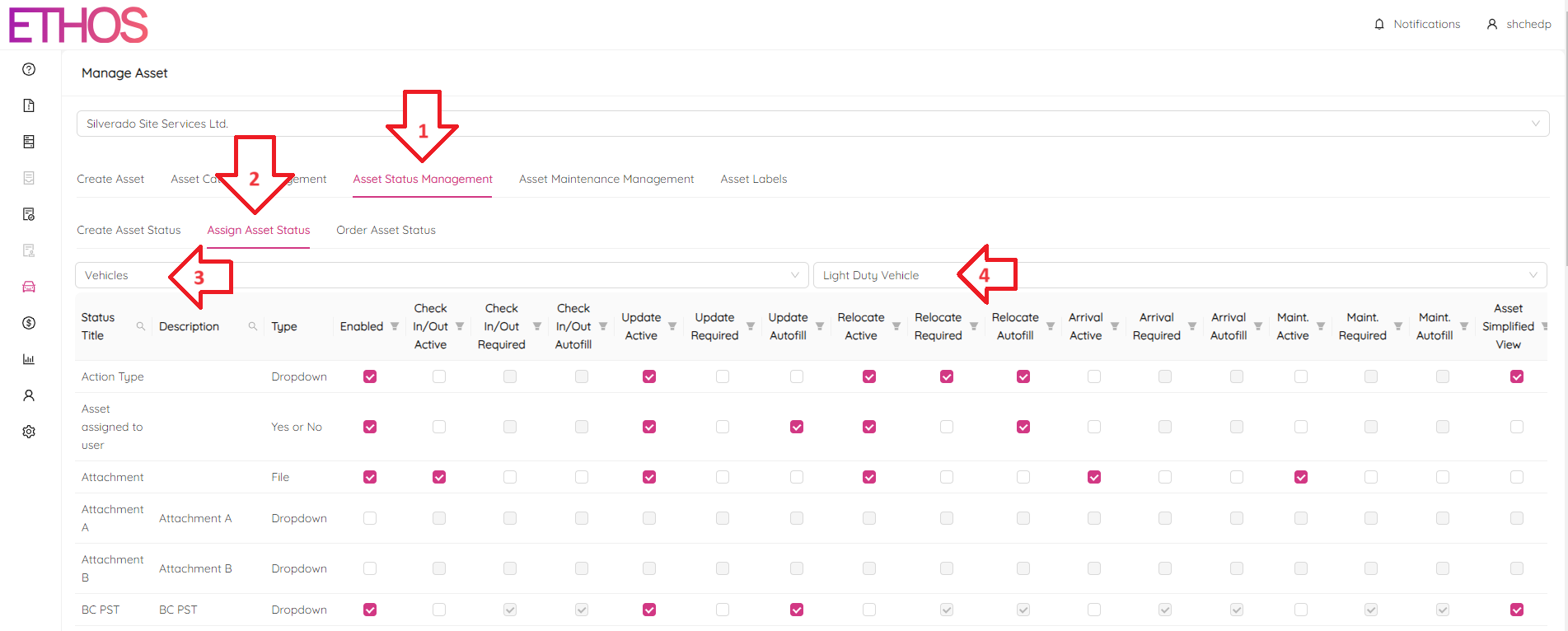
Task: Filter the Check In/Out Autofill column
Action: (x=603, y=326)
